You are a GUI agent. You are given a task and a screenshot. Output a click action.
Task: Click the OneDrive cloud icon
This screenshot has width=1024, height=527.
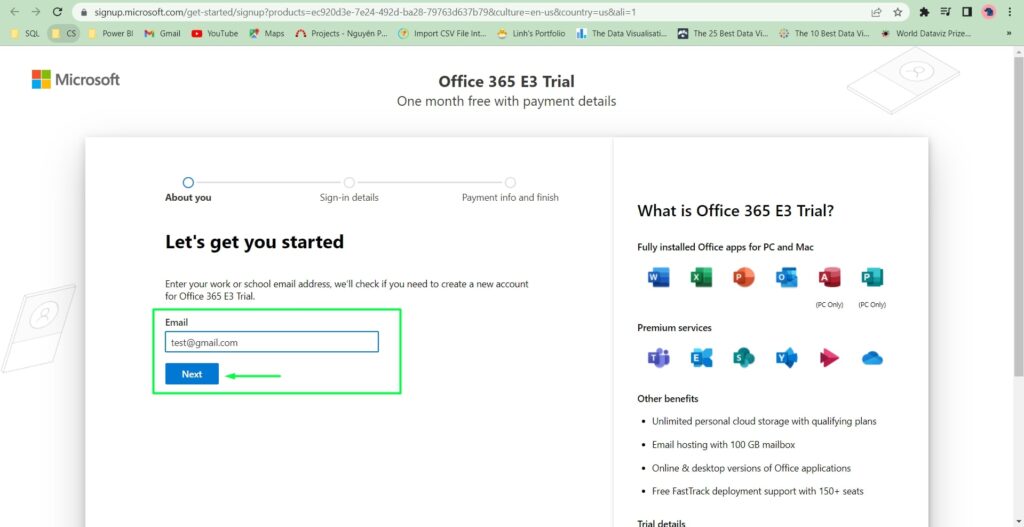872,358
